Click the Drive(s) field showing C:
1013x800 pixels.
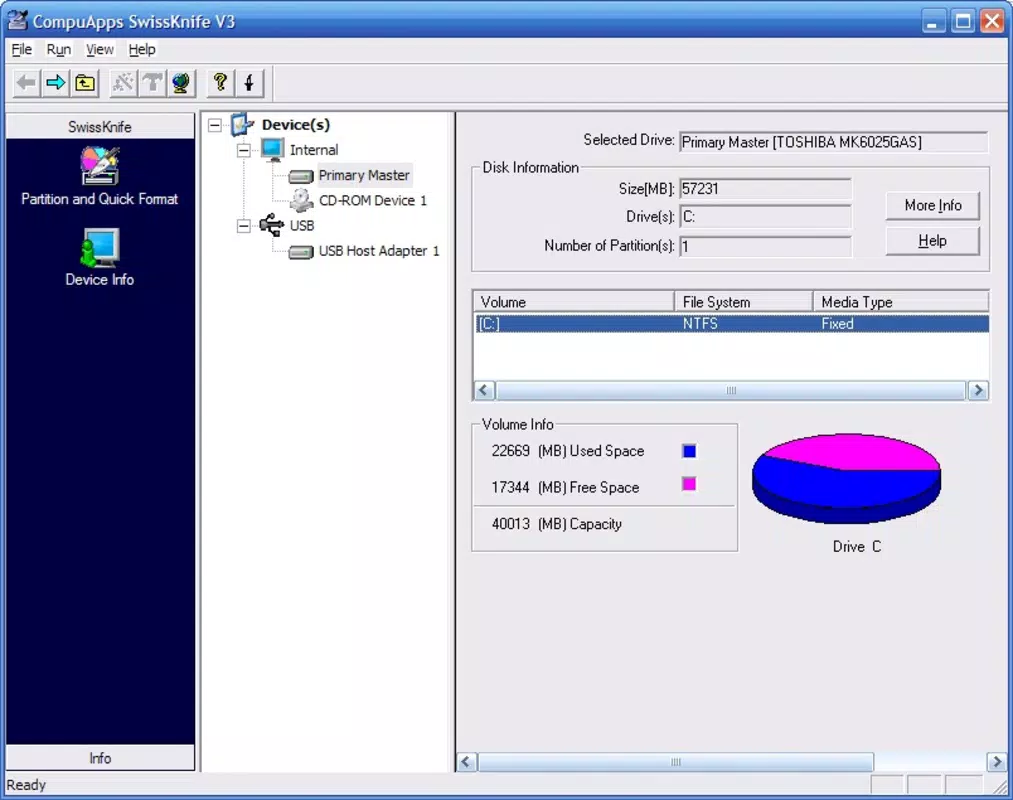click(x=766, y=216)
